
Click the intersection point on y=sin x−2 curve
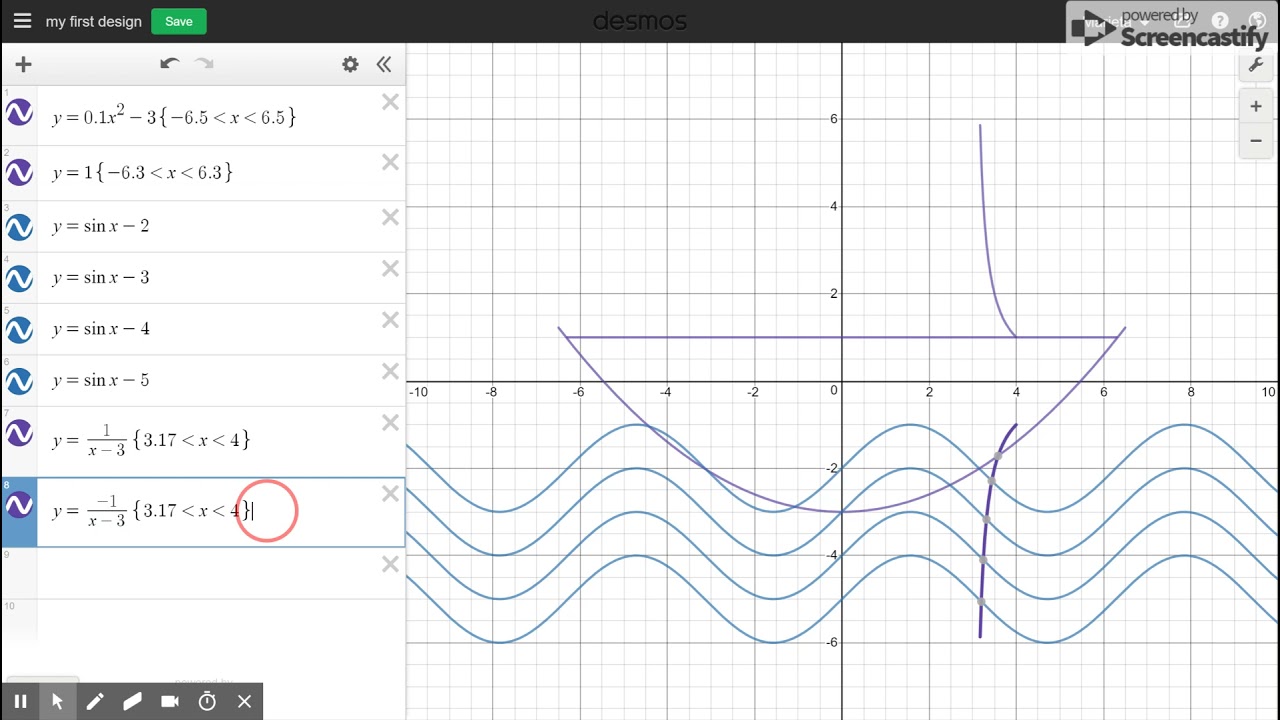tap(997, 455)
